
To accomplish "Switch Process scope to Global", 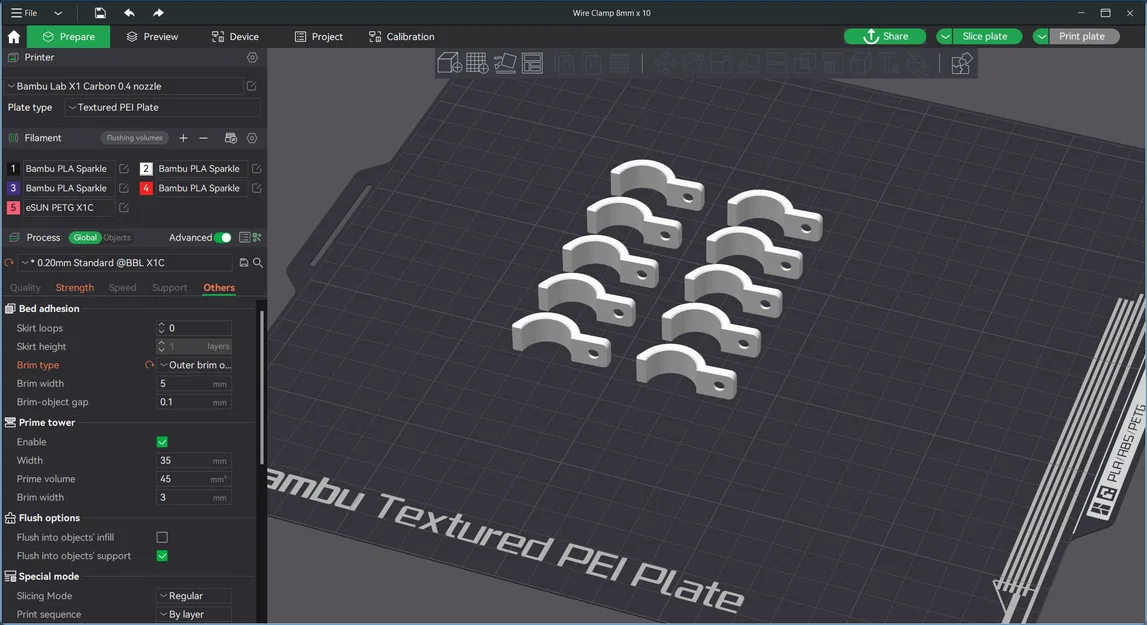I will coord(85,237).
